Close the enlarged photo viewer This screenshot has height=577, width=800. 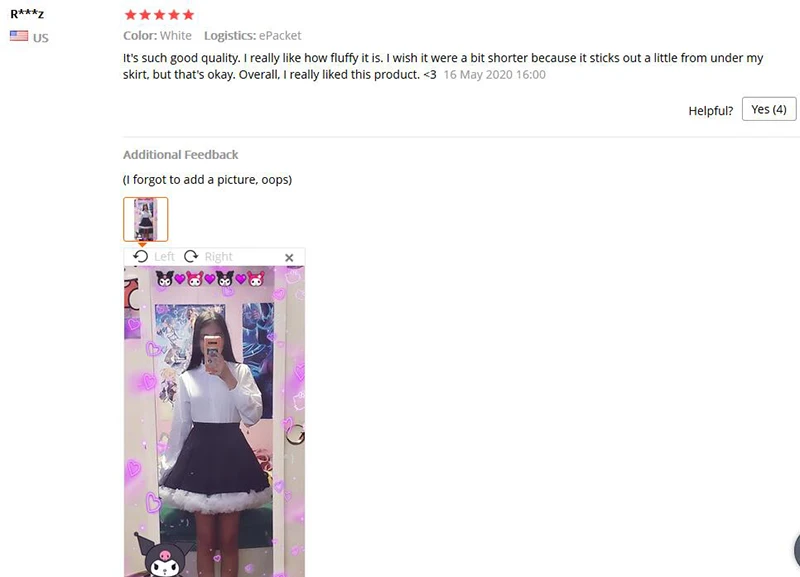(289, 258)
